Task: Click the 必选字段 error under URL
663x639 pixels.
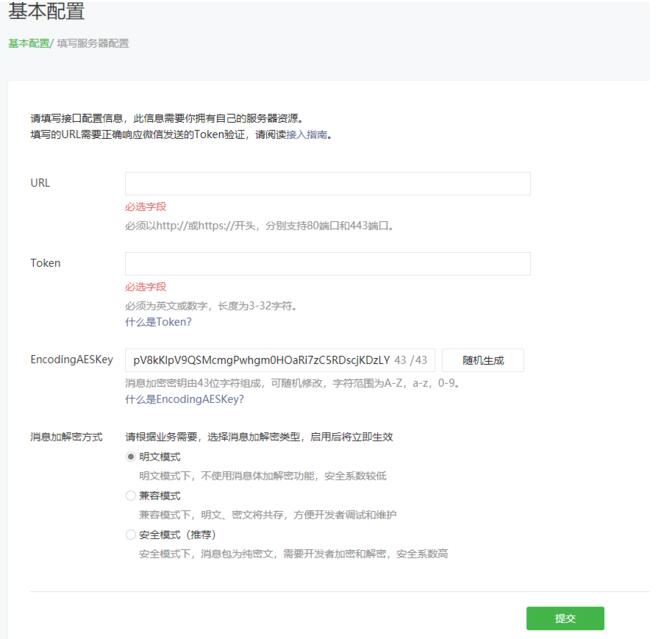Action: click(145, 207)
